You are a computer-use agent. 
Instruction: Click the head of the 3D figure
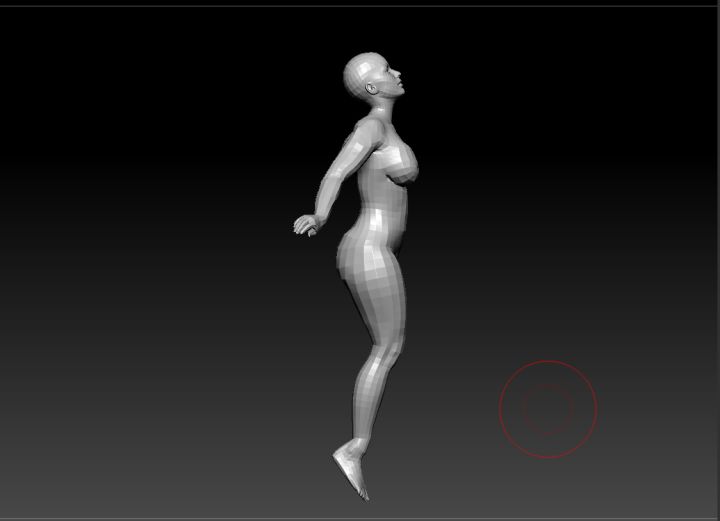pyautogui.click(x=372, y=76)
